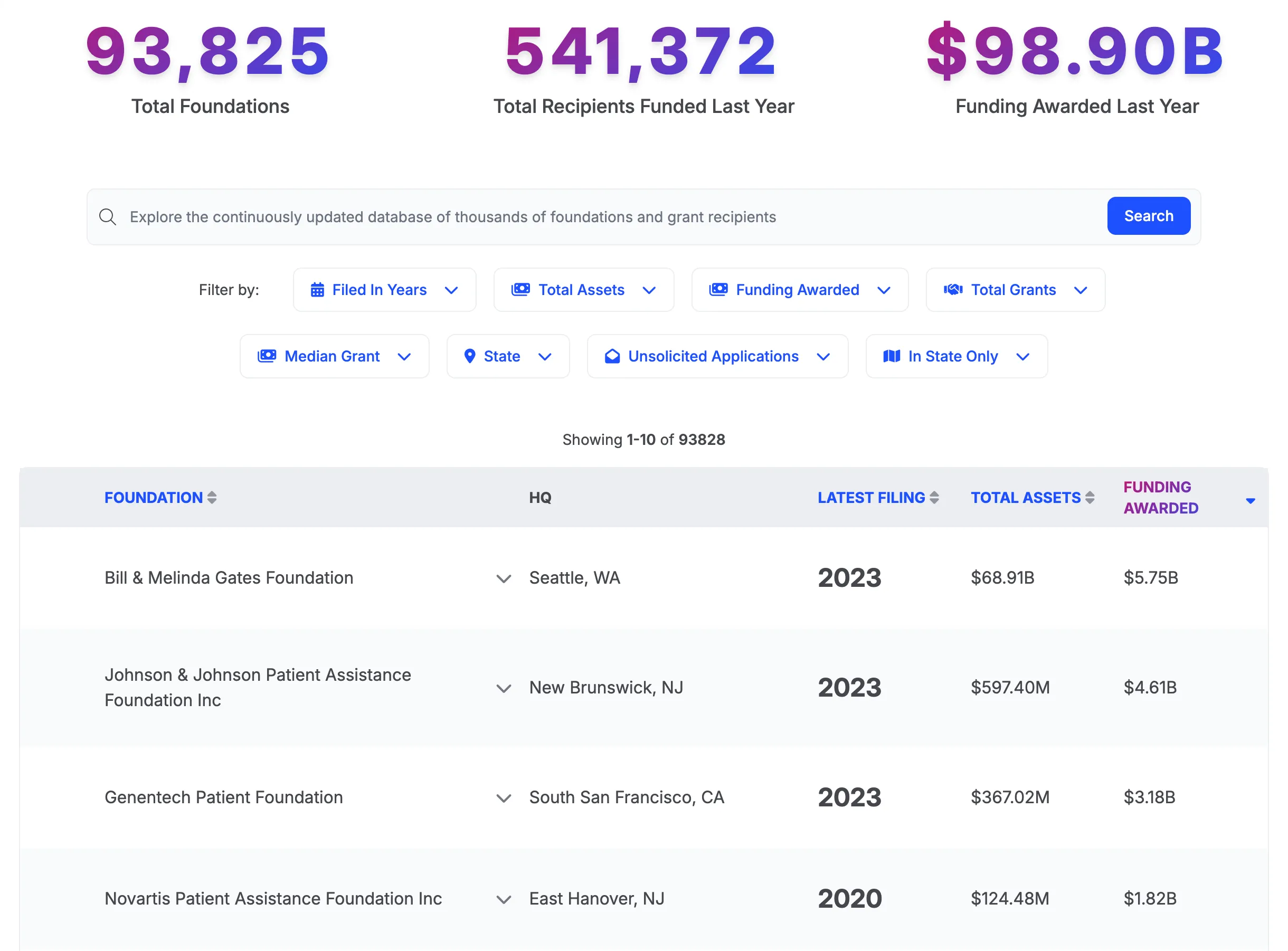Expand the Genentech Patient Foundation row chevron
Screen dimensions: 1288x951
[x=503, y=798]
